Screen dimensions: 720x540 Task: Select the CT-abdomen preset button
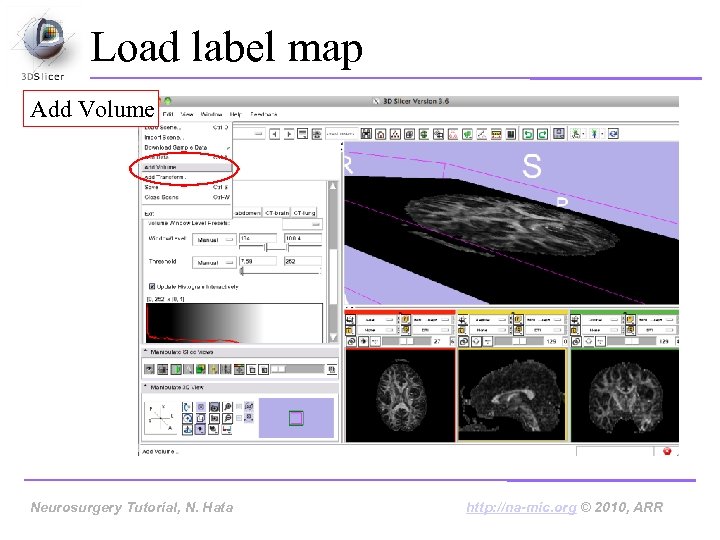click(x=248, y=213)
